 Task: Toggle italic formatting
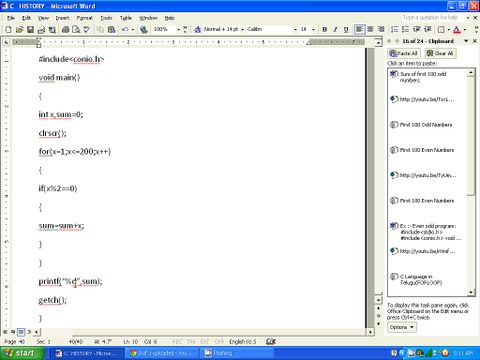(x=335, y=30)
